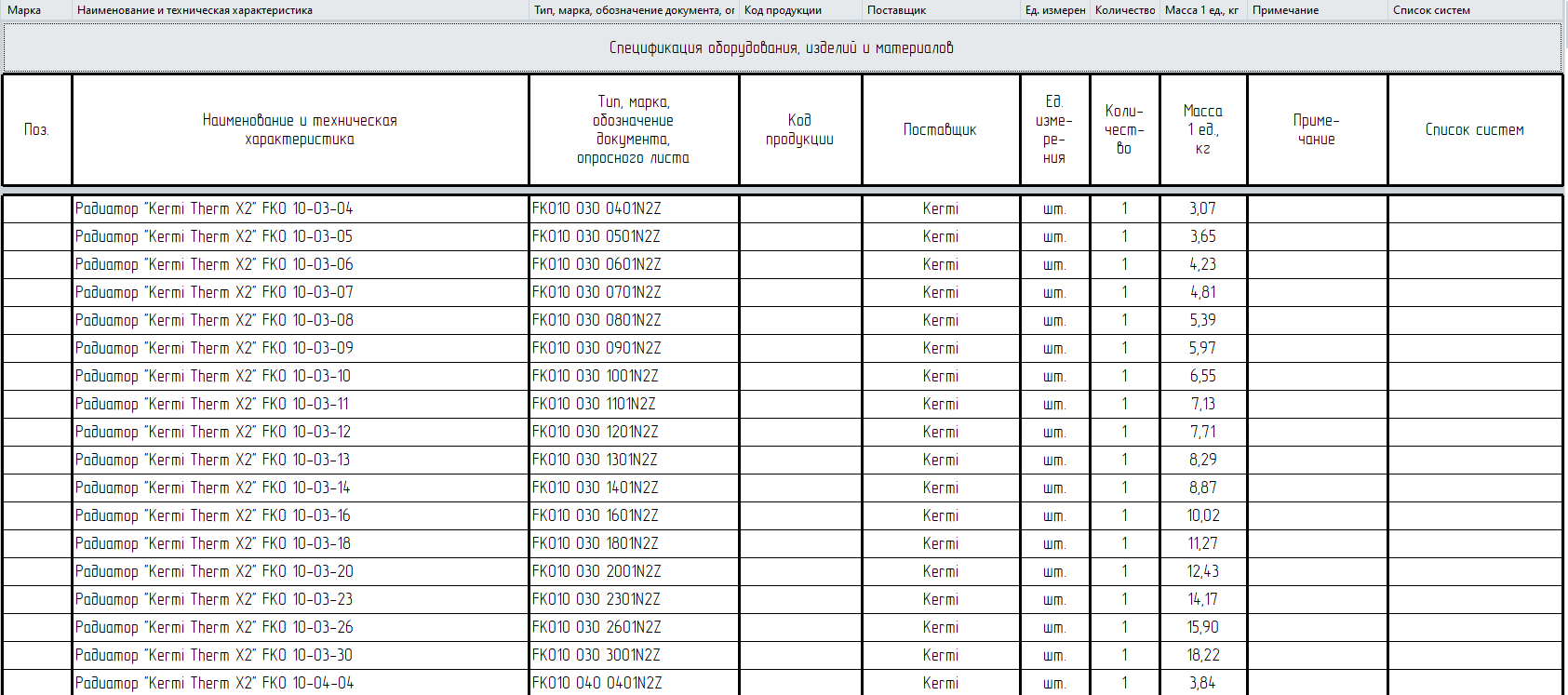The image size is (1568, 695).
Task: Click type cell FK010 030 1101N2Z
Action: (635, 404)
